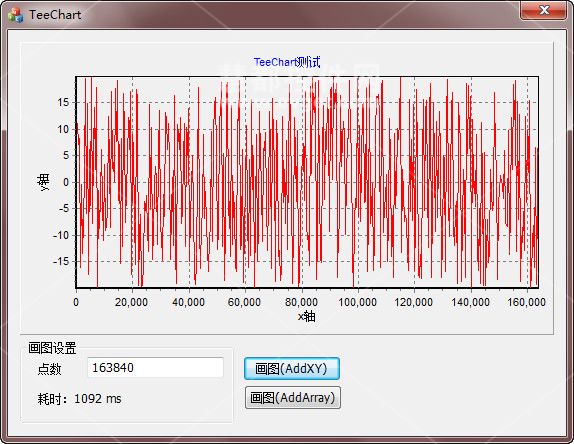Click the 10 y-axis label

[x=63, y=129]
